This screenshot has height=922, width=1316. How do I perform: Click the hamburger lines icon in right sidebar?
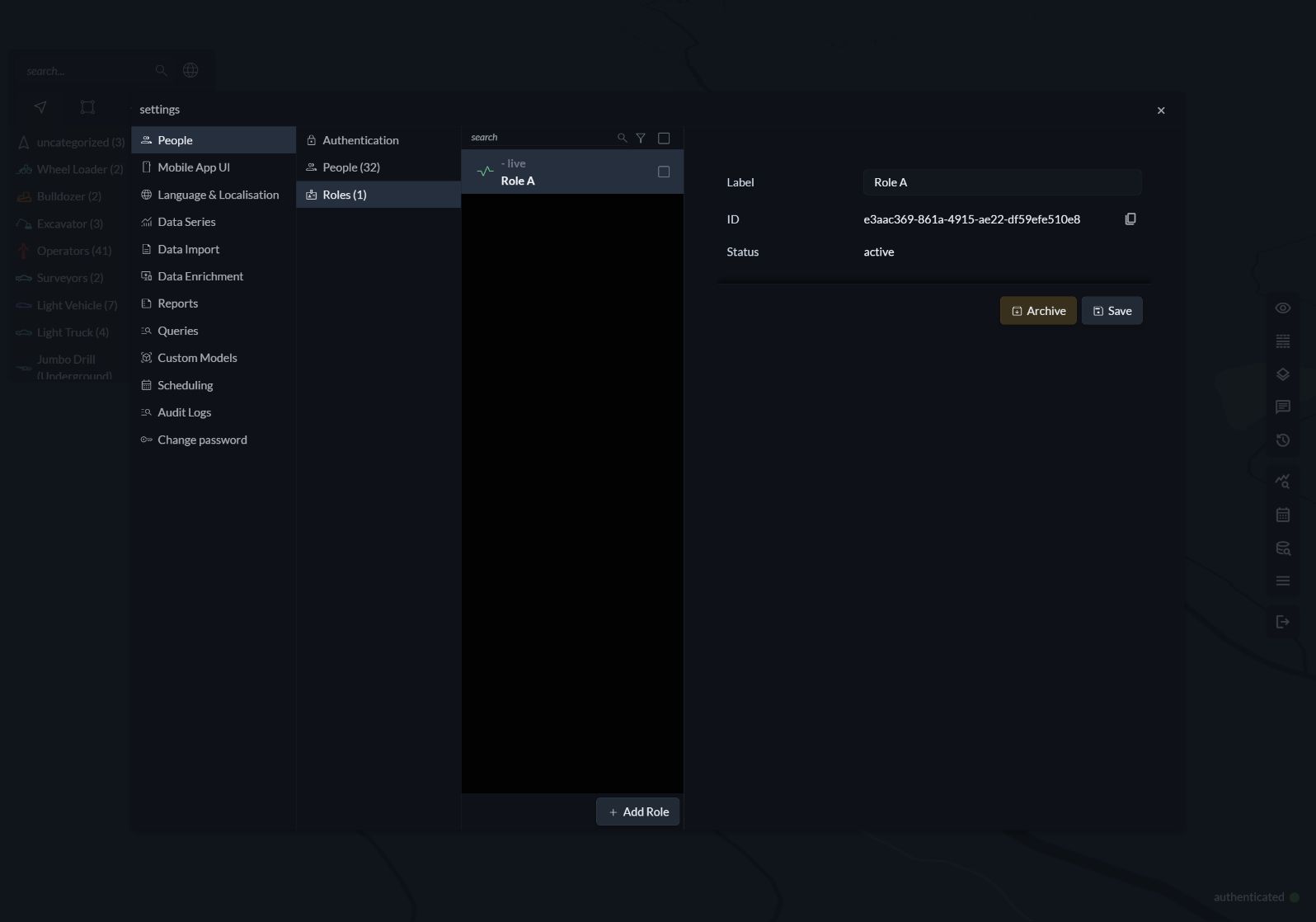pos(1283,581)
